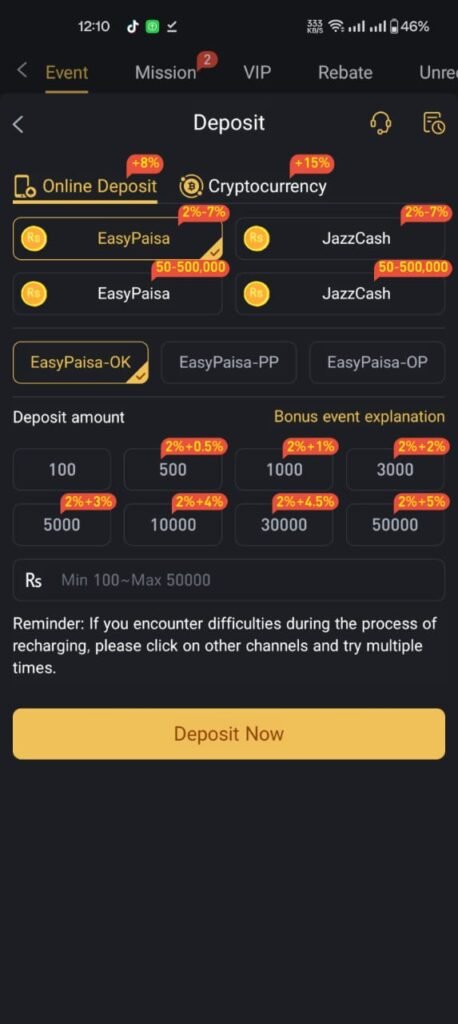Image resolution: width=458 pixels, height=1024 pixels.
Task: Open Bonus event explanation link
Action: [359, 417]
